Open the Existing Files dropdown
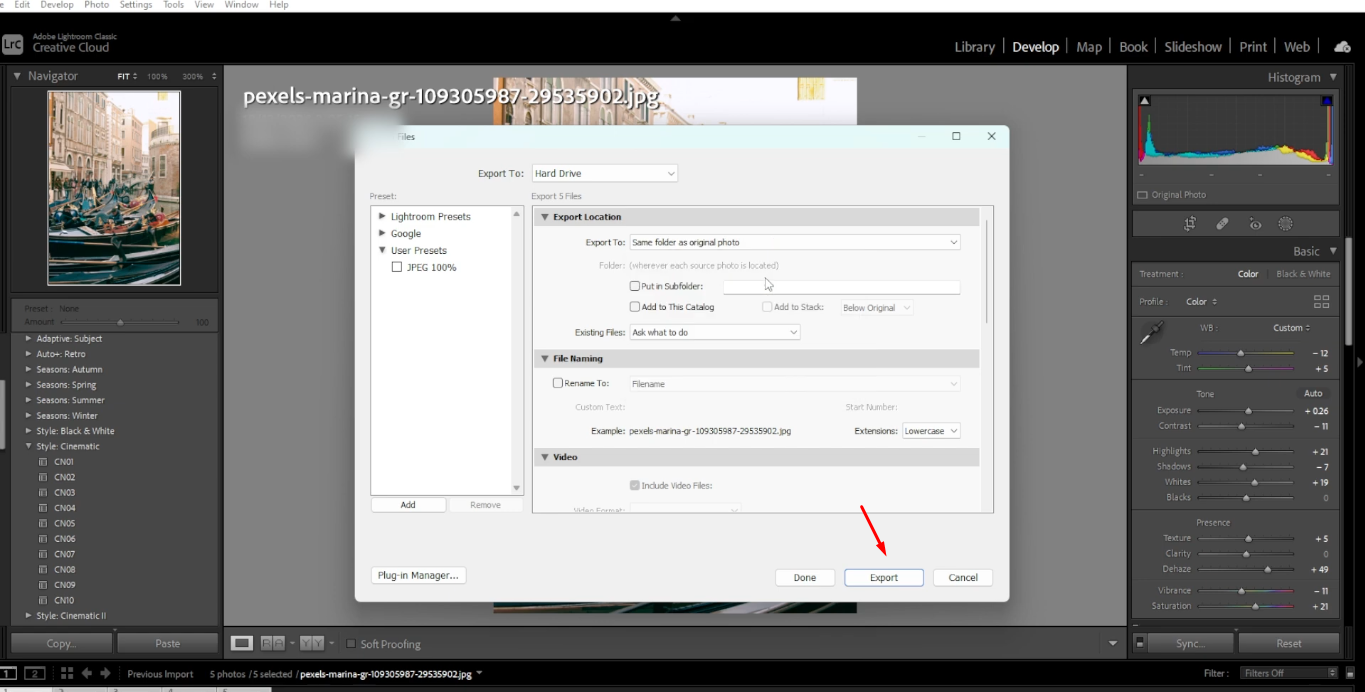Screen dimensions: 1365x692 tap(713, 331)
